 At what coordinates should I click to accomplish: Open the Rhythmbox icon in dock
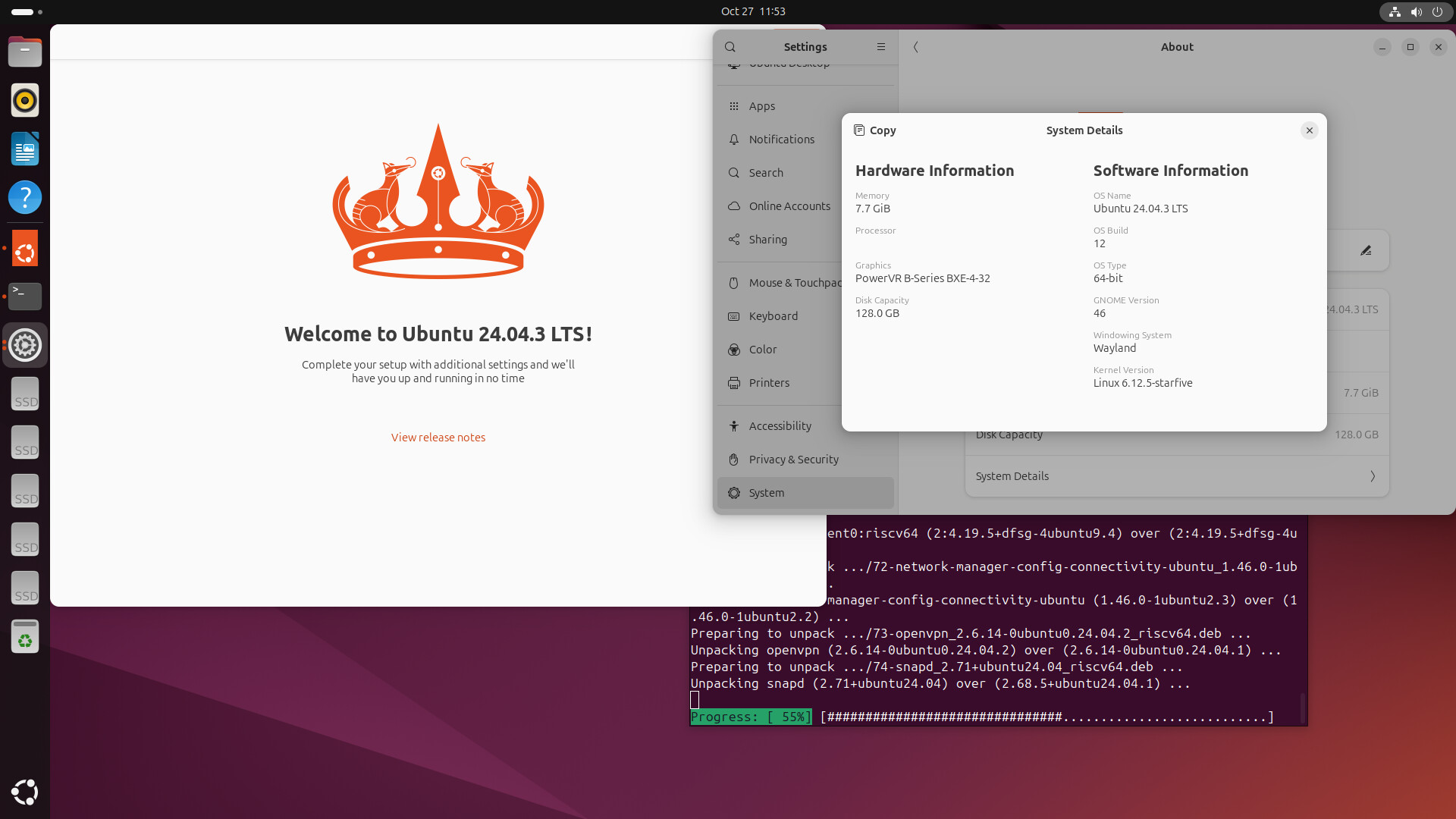(25, 100)
